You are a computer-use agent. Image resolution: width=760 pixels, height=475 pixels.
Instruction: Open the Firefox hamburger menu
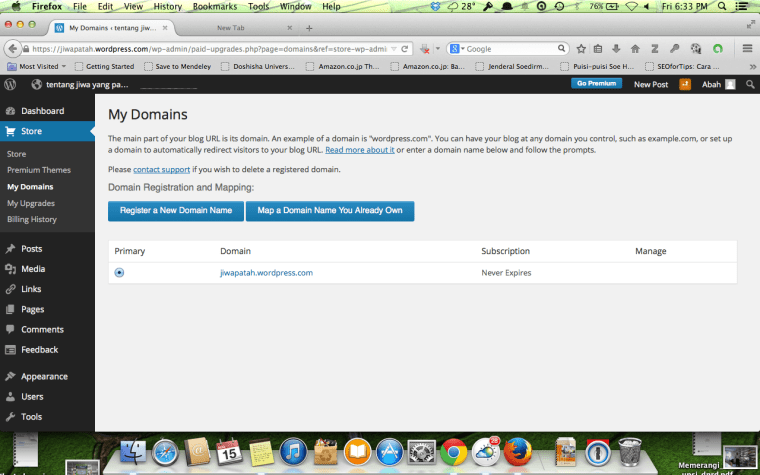coord(746,48)
